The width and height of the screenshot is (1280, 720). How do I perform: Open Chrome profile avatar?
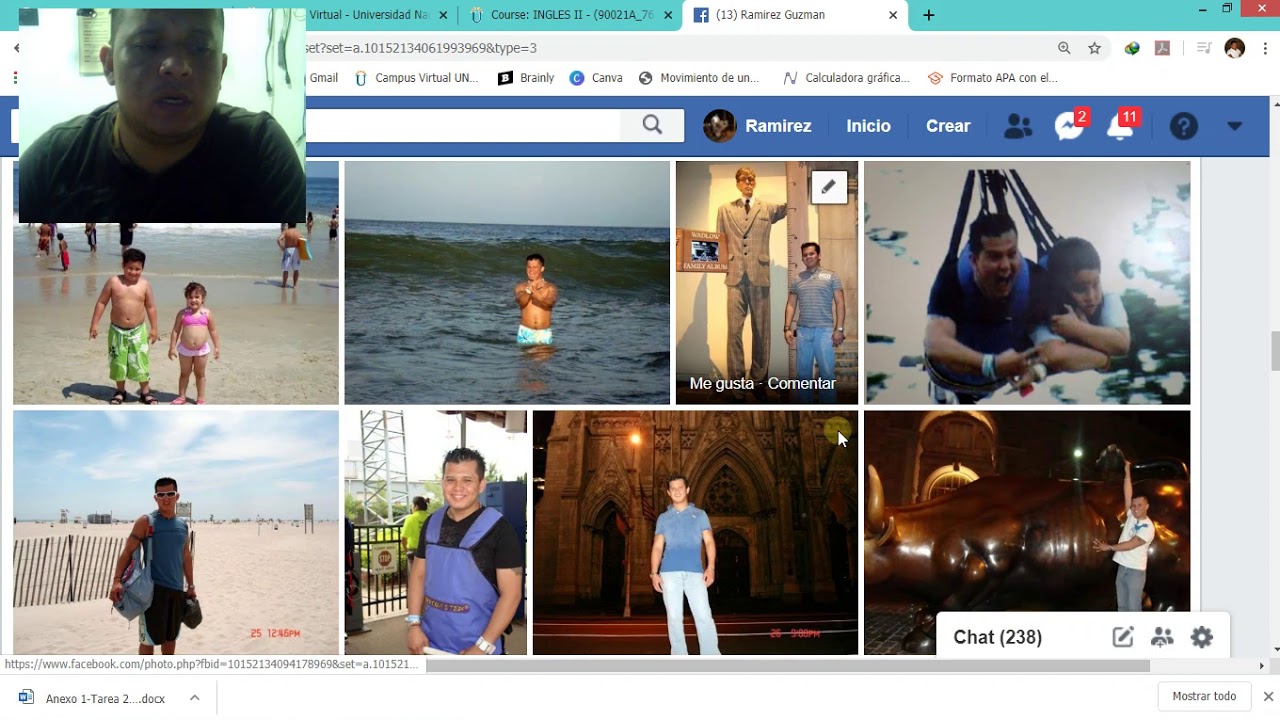1235,48
